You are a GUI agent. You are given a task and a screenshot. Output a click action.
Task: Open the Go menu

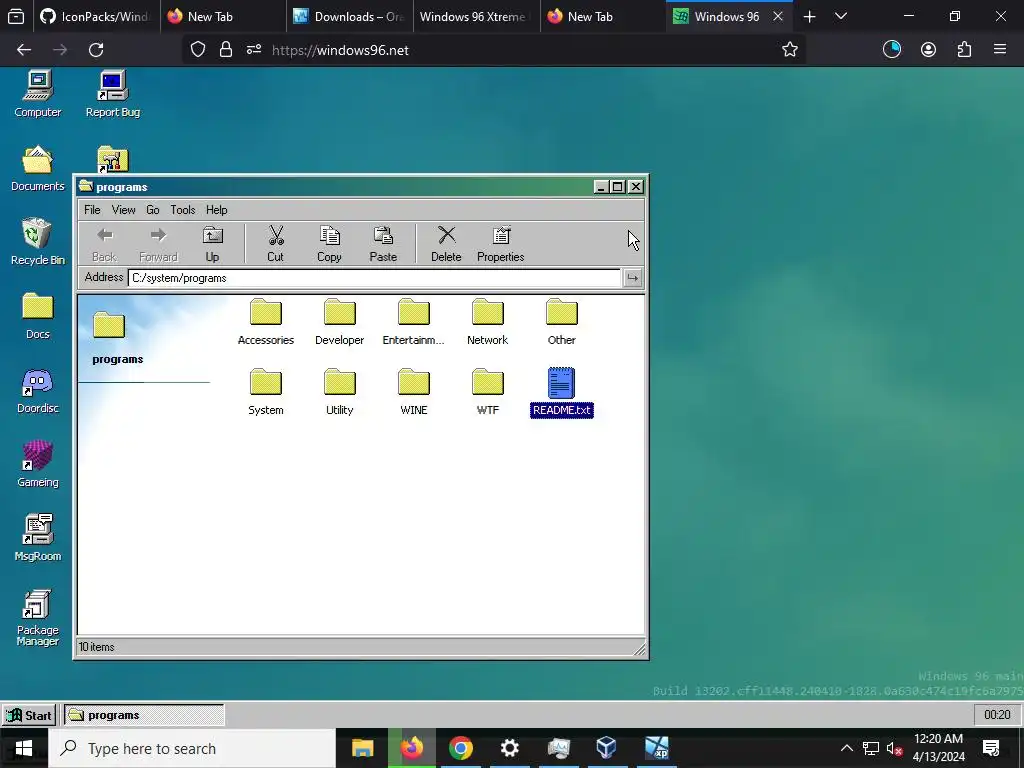pos(153,210)
